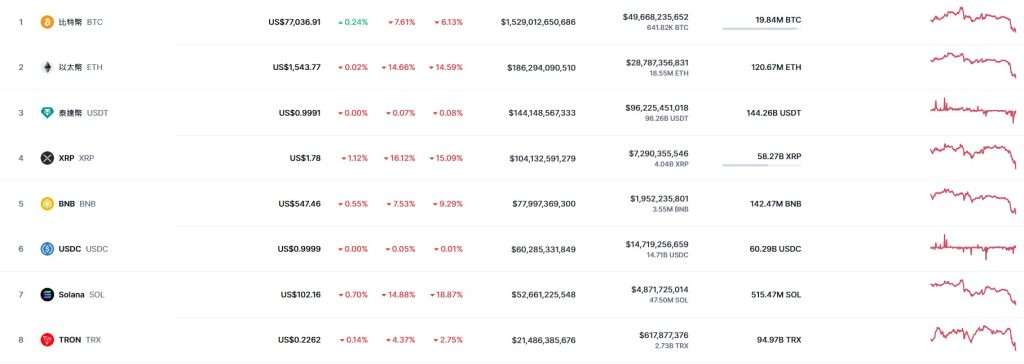
Task: Click the Tether USDT coin icon
Action: point(47,113)
